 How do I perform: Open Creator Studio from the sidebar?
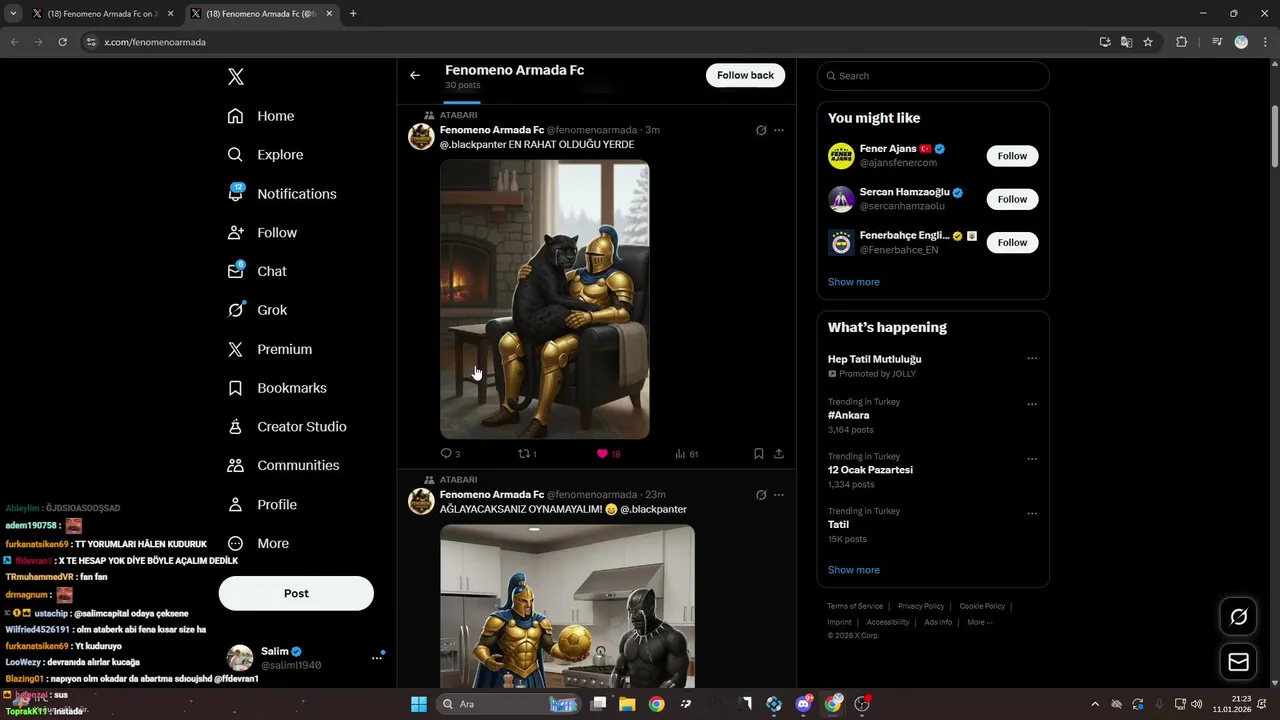[287, 426]
